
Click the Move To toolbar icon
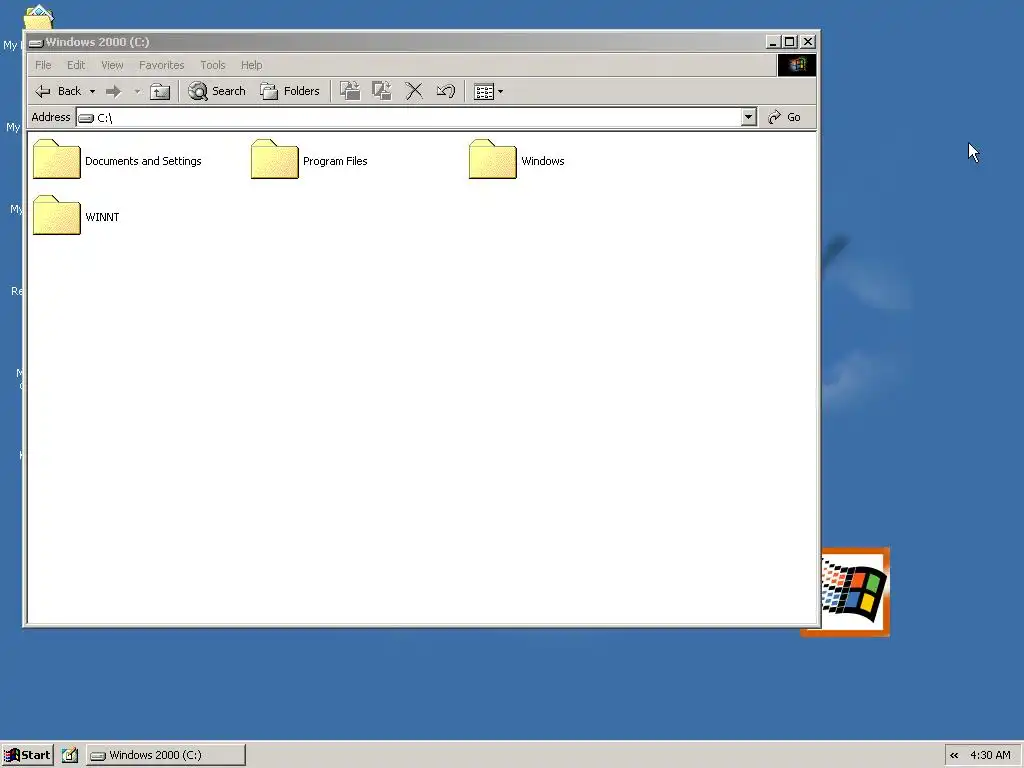click(350, 91)
